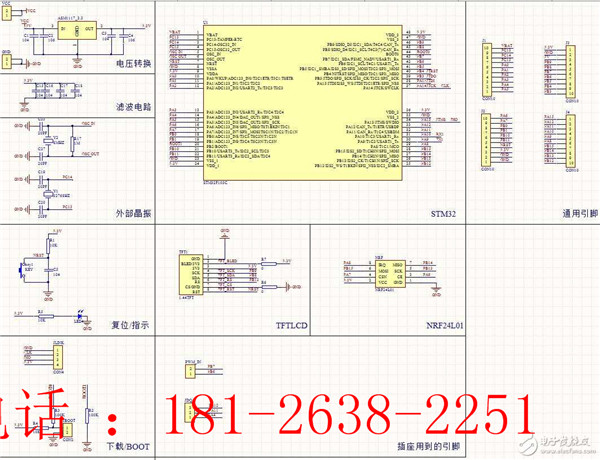Click the 电压转换 section label

click(x=134, y=64)
